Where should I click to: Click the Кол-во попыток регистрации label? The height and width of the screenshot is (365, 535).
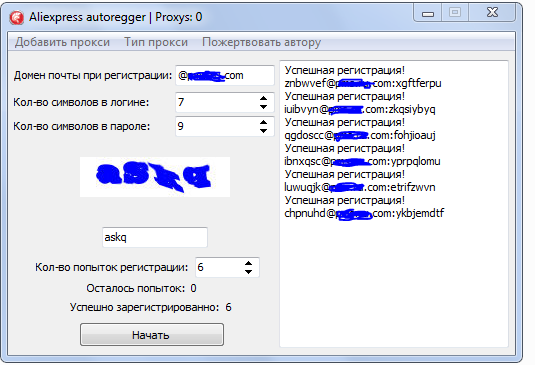point(112,267)
